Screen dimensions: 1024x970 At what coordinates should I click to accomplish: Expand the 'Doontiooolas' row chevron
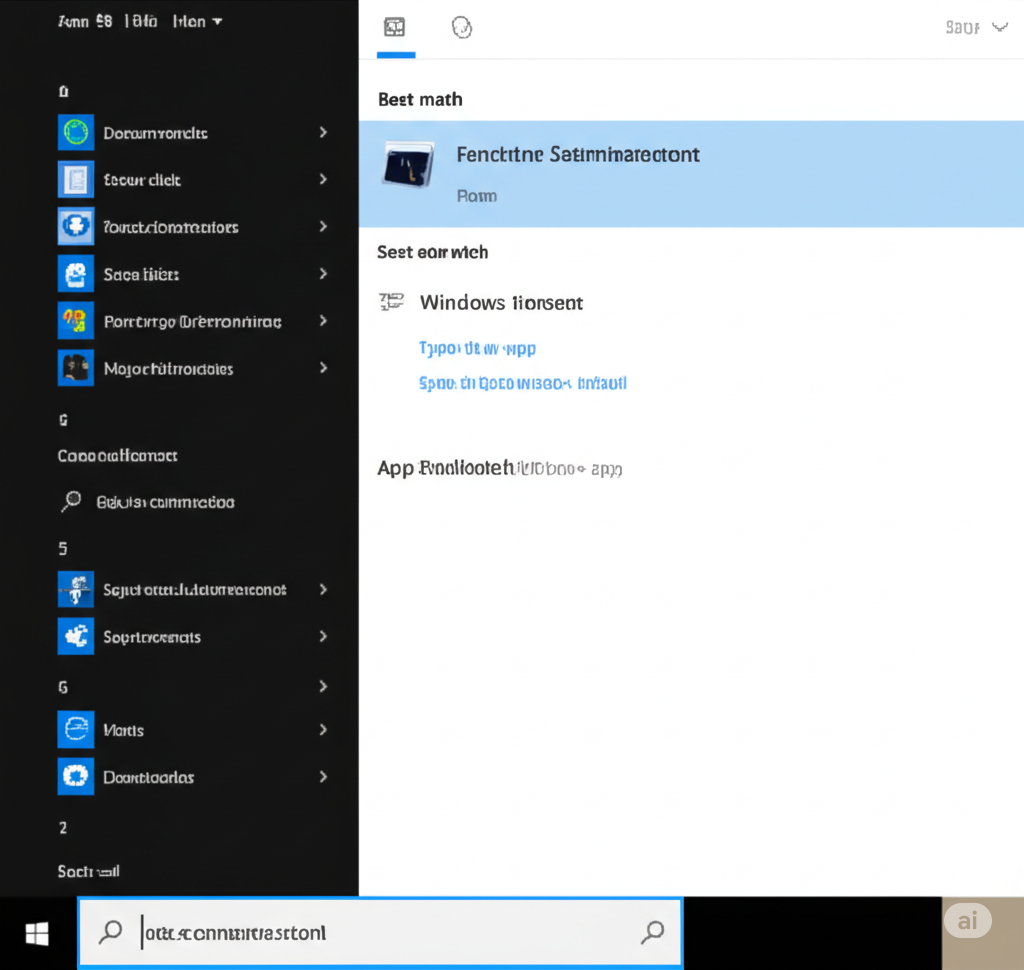[x=323, y=777]
